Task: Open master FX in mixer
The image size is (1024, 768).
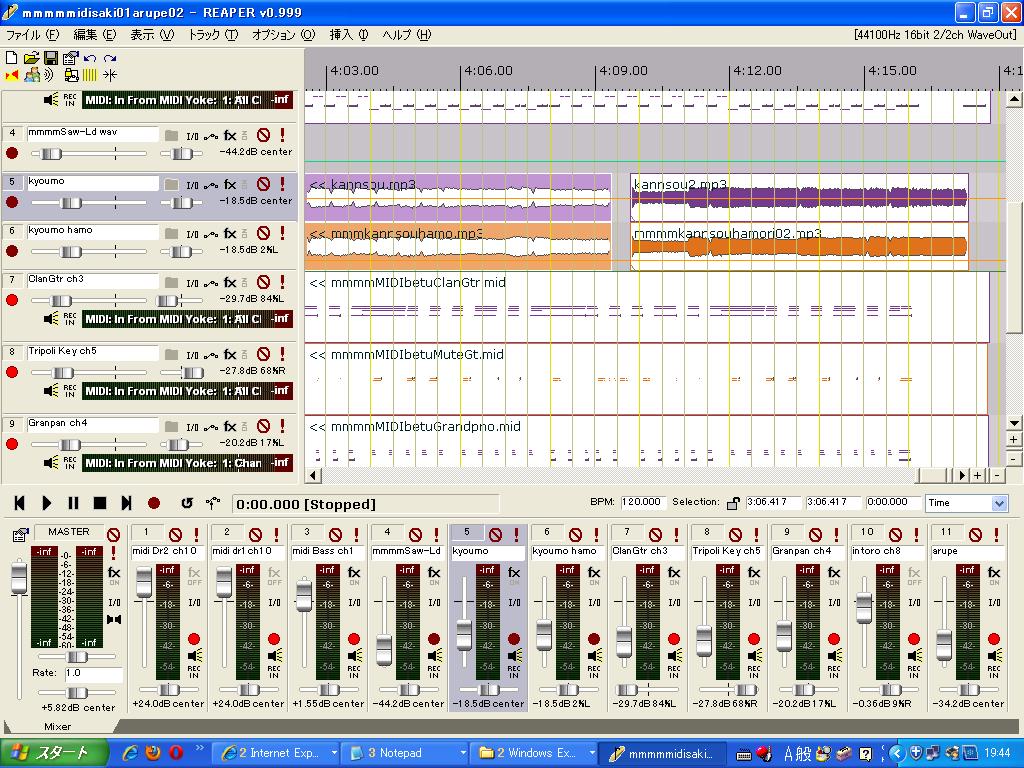Action: tap(114, 575)
